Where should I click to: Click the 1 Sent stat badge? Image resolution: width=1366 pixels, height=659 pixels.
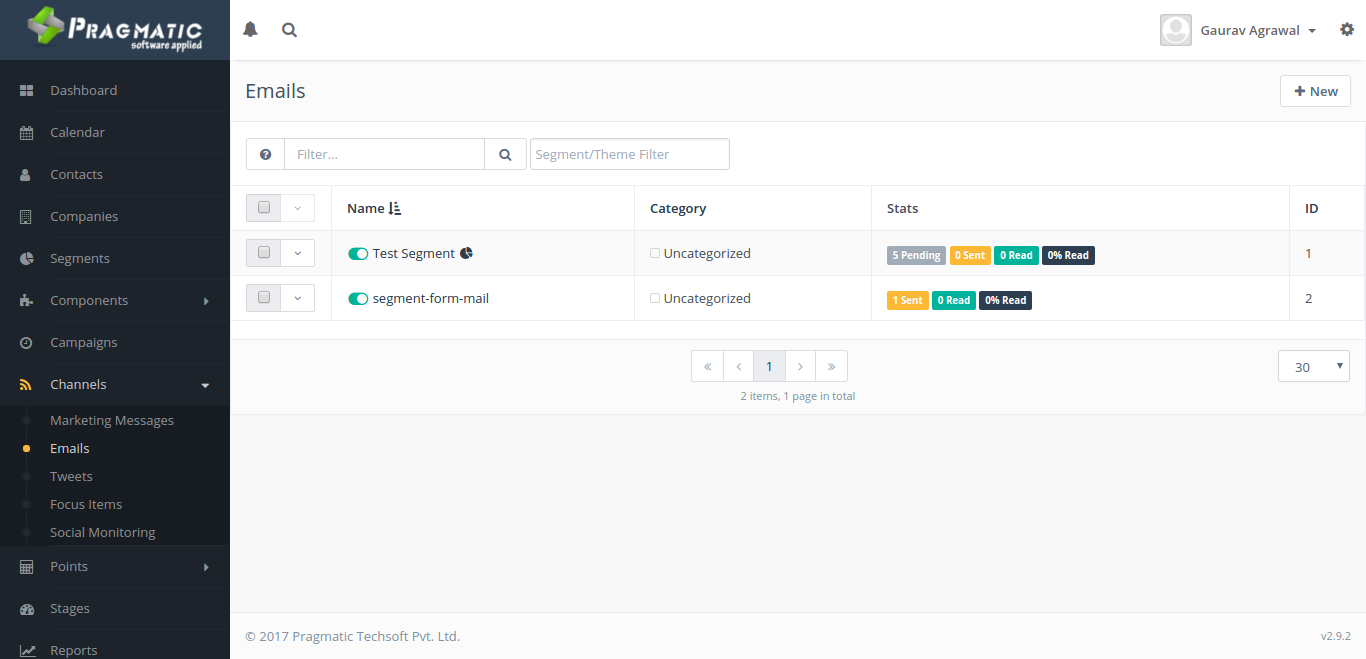pos(908,300)
